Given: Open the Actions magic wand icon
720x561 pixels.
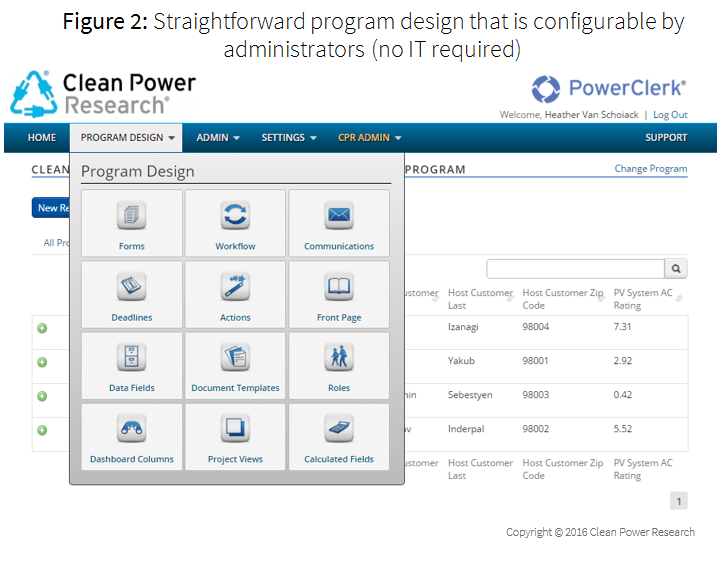Looking at the screenshot, I should click(235, 286).
